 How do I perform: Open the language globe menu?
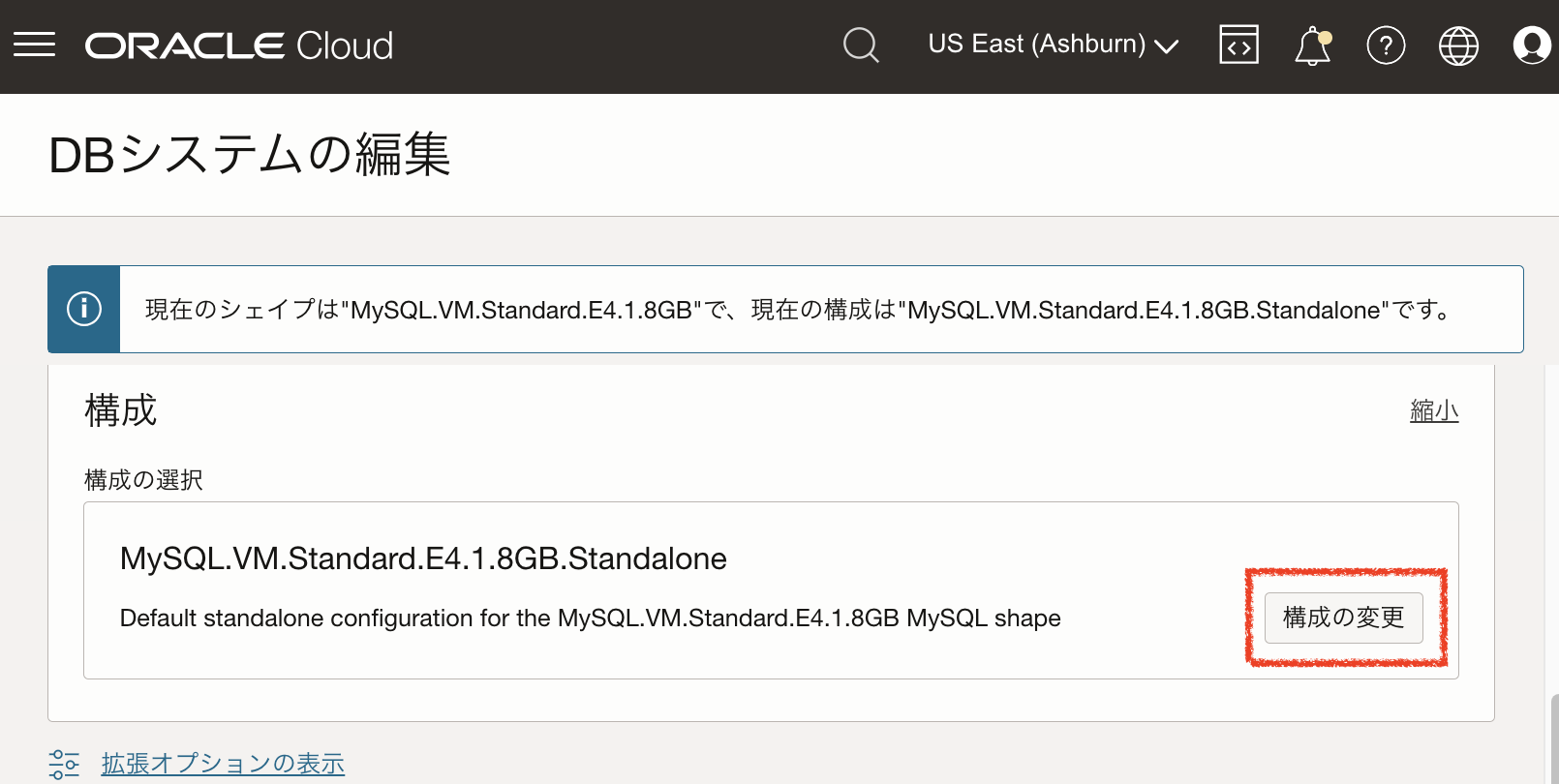tap(1458, 45)
